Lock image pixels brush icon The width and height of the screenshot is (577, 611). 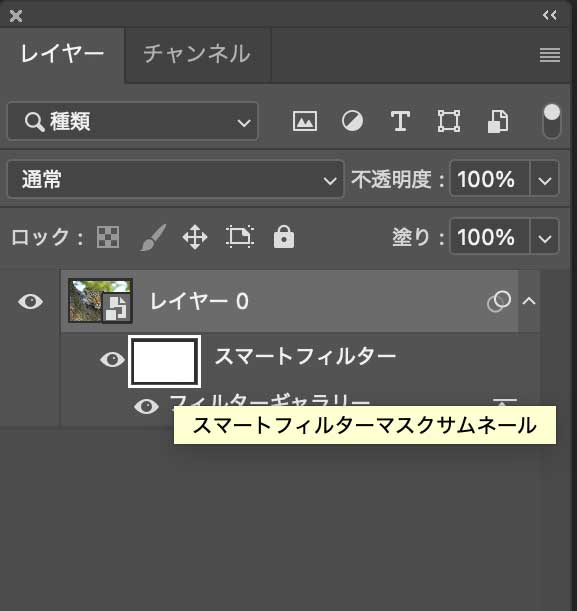coord(153,237)
